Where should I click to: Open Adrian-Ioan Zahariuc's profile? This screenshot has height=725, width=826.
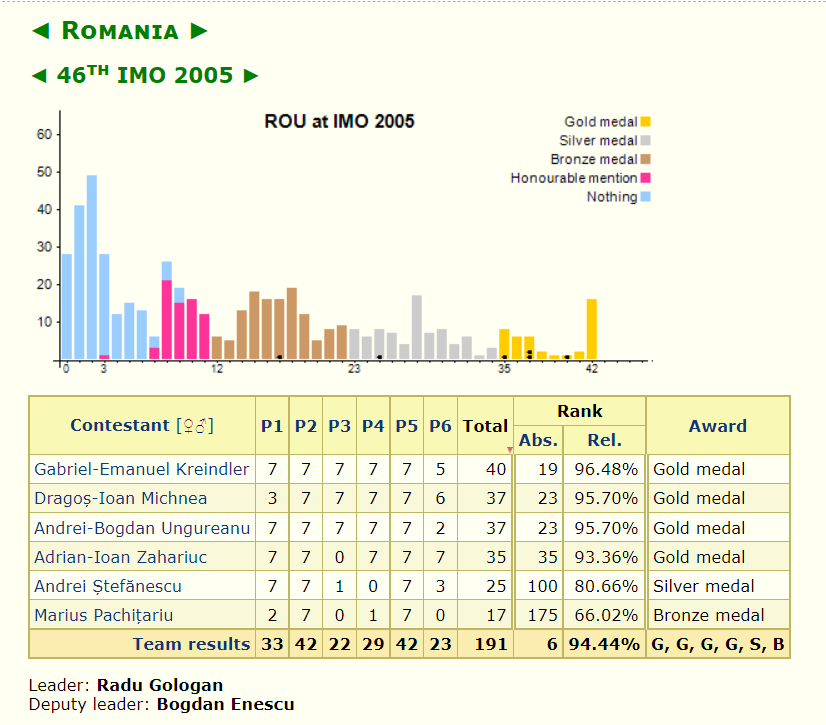(121, 557)
